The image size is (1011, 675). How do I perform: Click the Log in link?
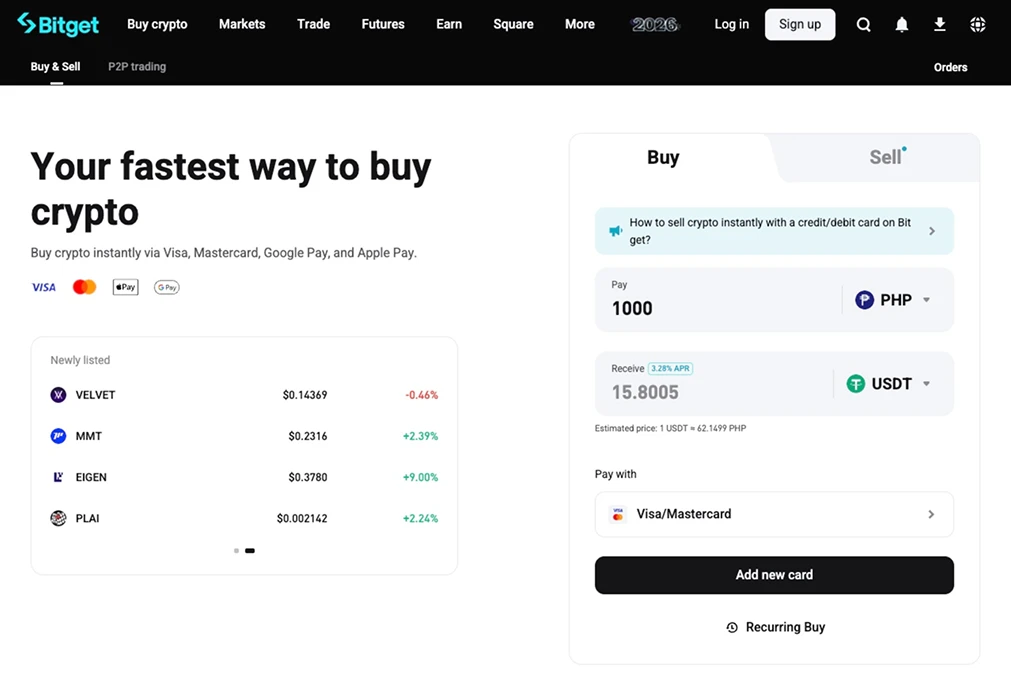[731, 24]
